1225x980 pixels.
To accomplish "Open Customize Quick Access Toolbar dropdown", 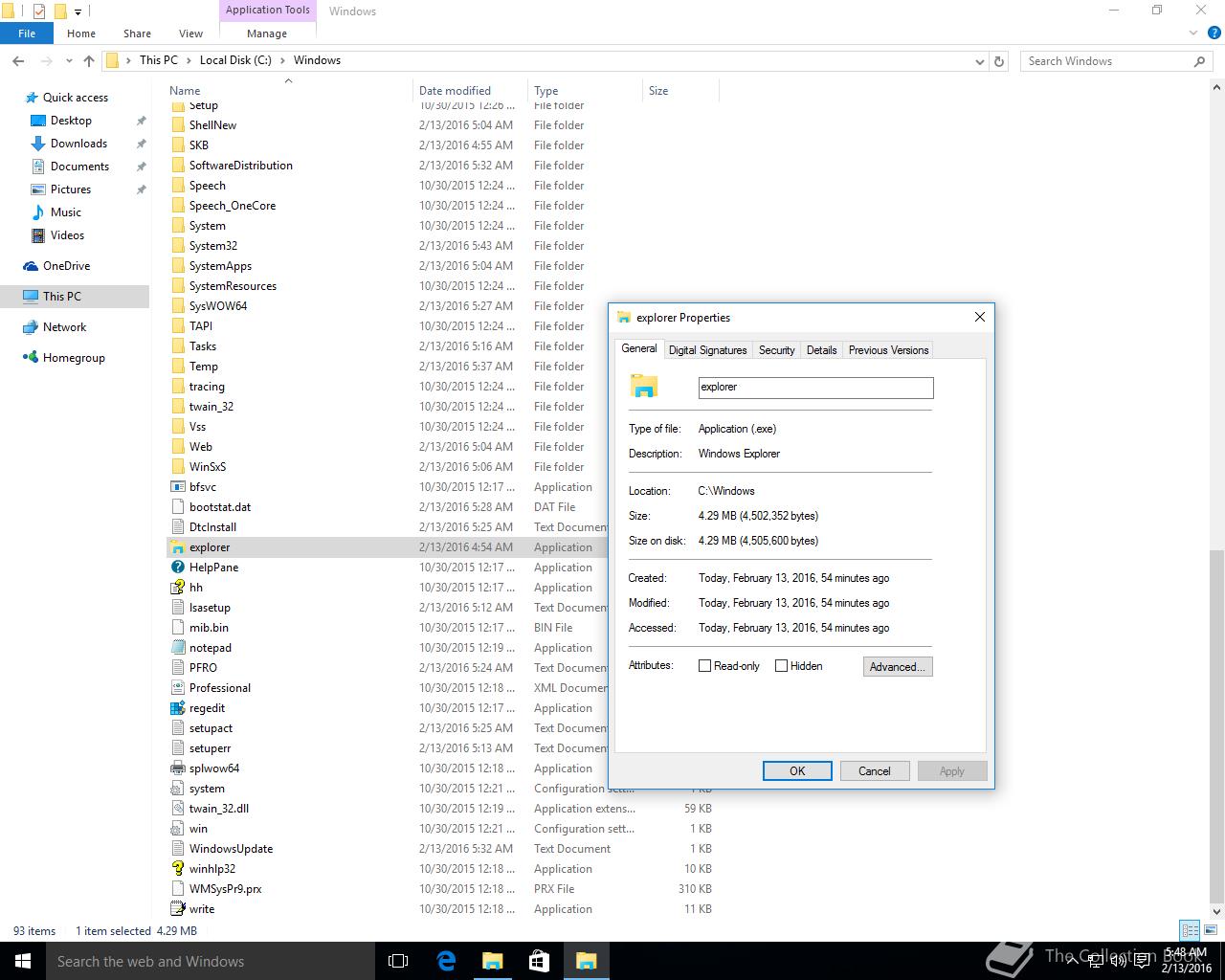I will pyautogui.click(x=78, y=11).
